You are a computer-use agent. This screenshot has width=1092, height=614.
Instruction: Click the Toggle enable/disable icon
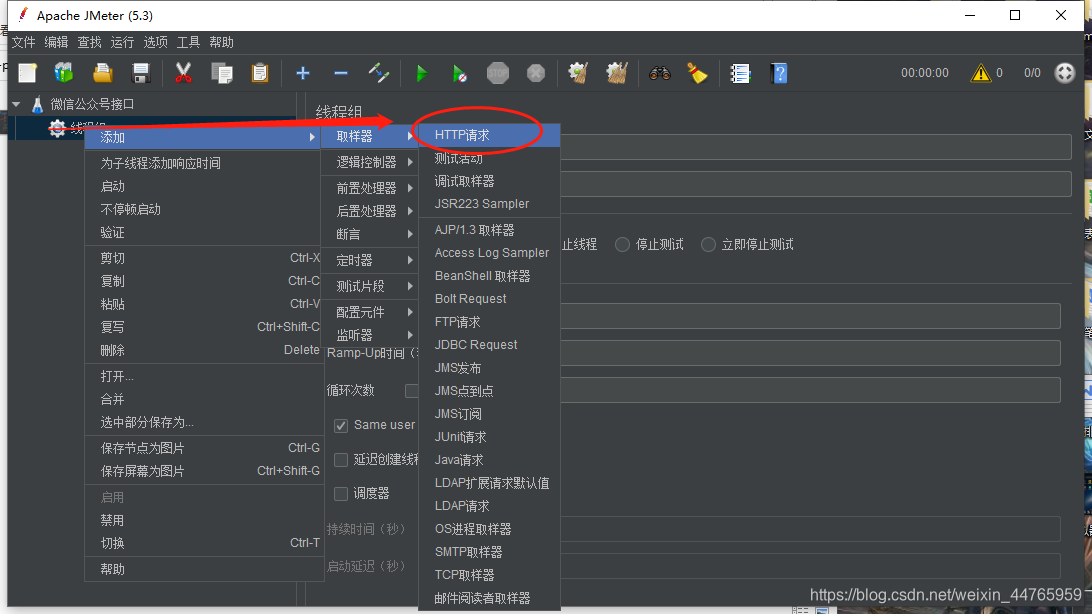[379, 73]
